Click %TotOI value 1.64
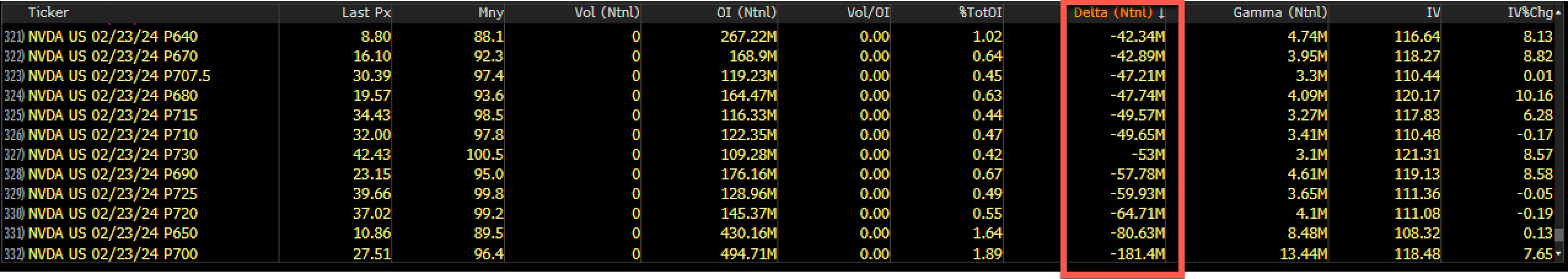Viewport: 1568px width, 279px height. point(988,233)
